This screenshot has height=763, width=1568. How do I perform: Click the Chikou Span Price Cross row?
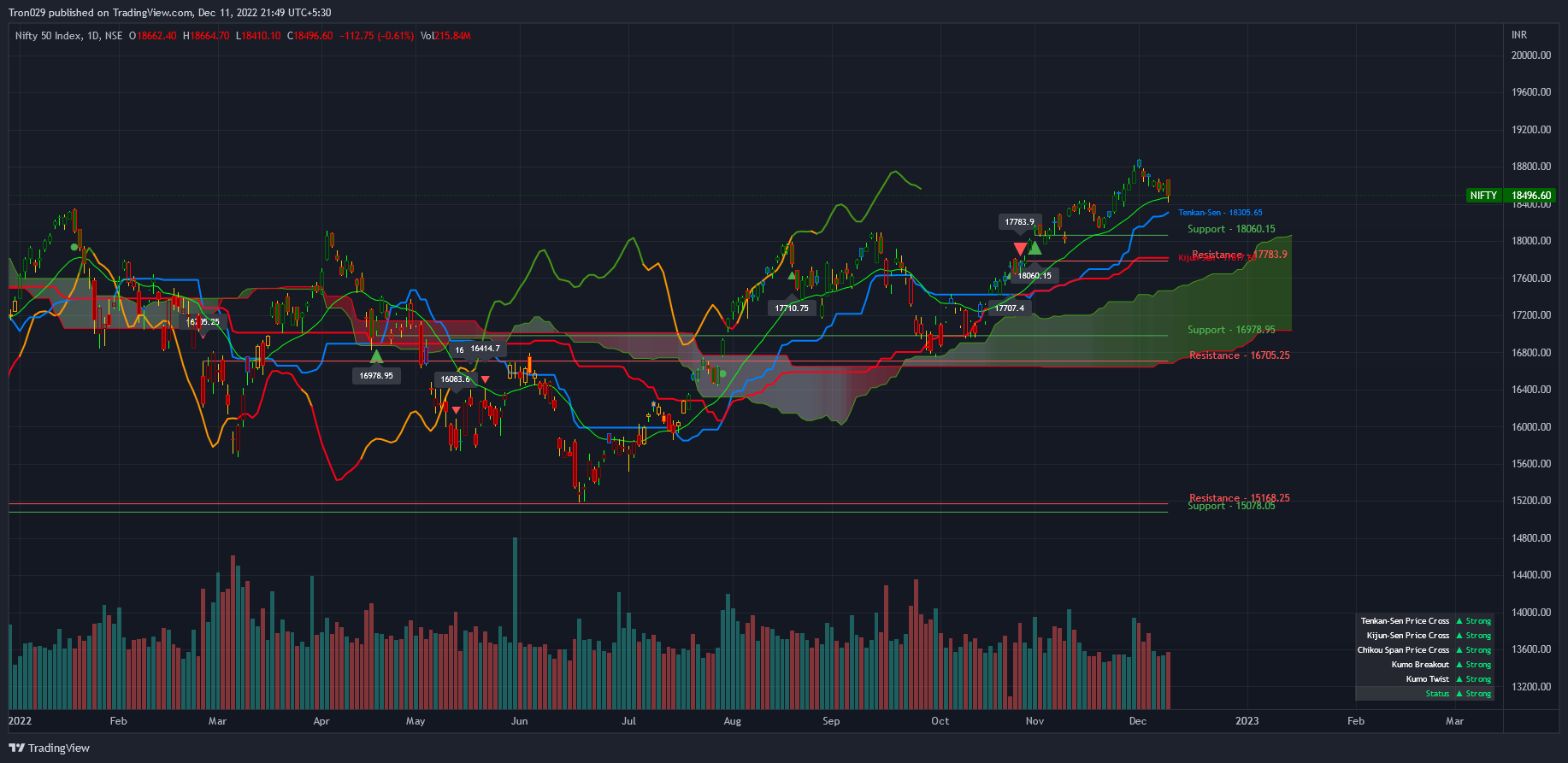tap(1425, 650)
